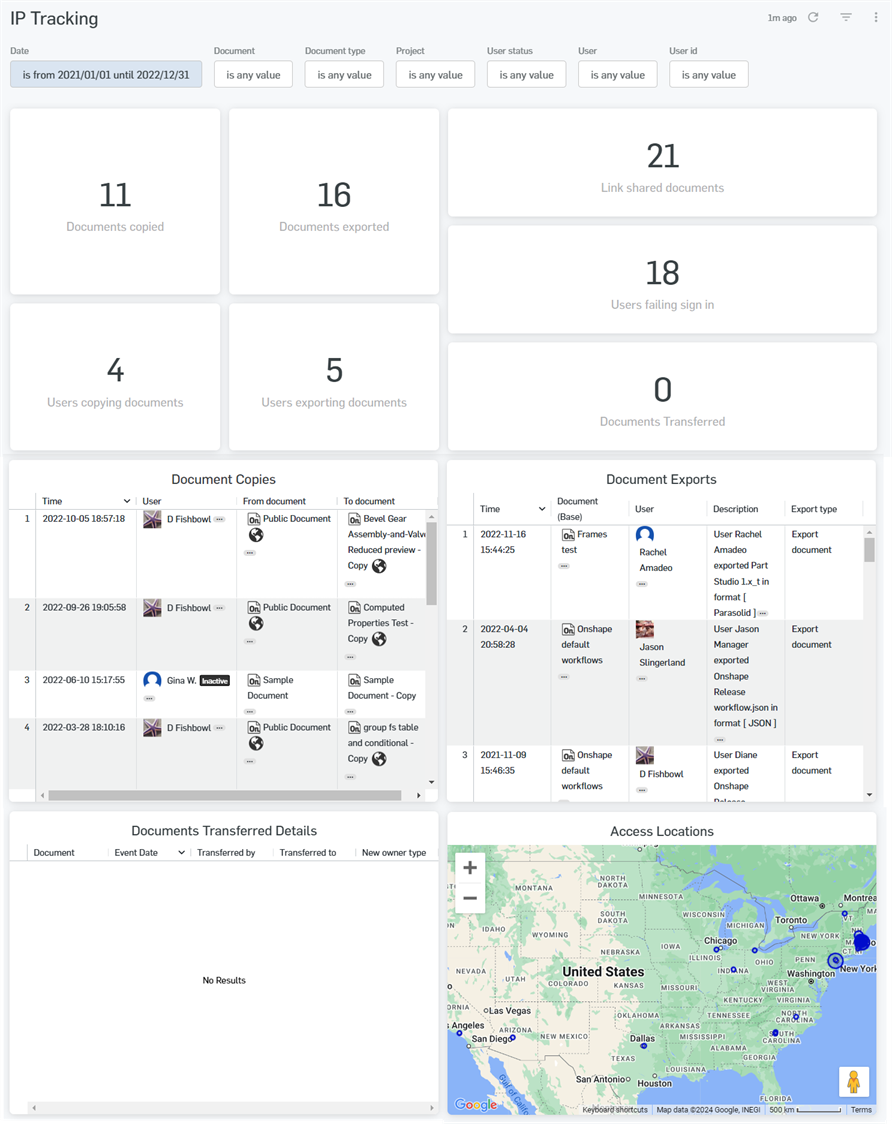Click Jason Slingerland's profile picture

pos(645,631)
